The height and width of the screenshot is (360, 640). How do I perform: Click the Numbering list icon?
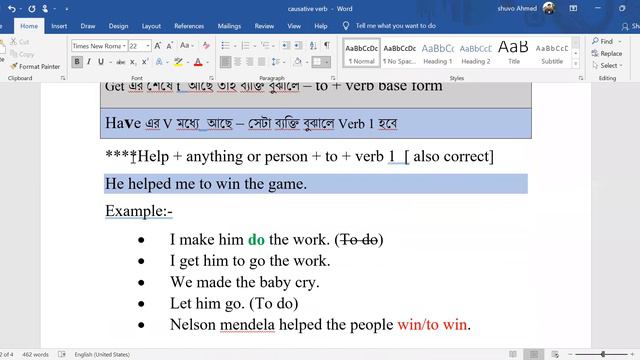[x=245, y=45]
